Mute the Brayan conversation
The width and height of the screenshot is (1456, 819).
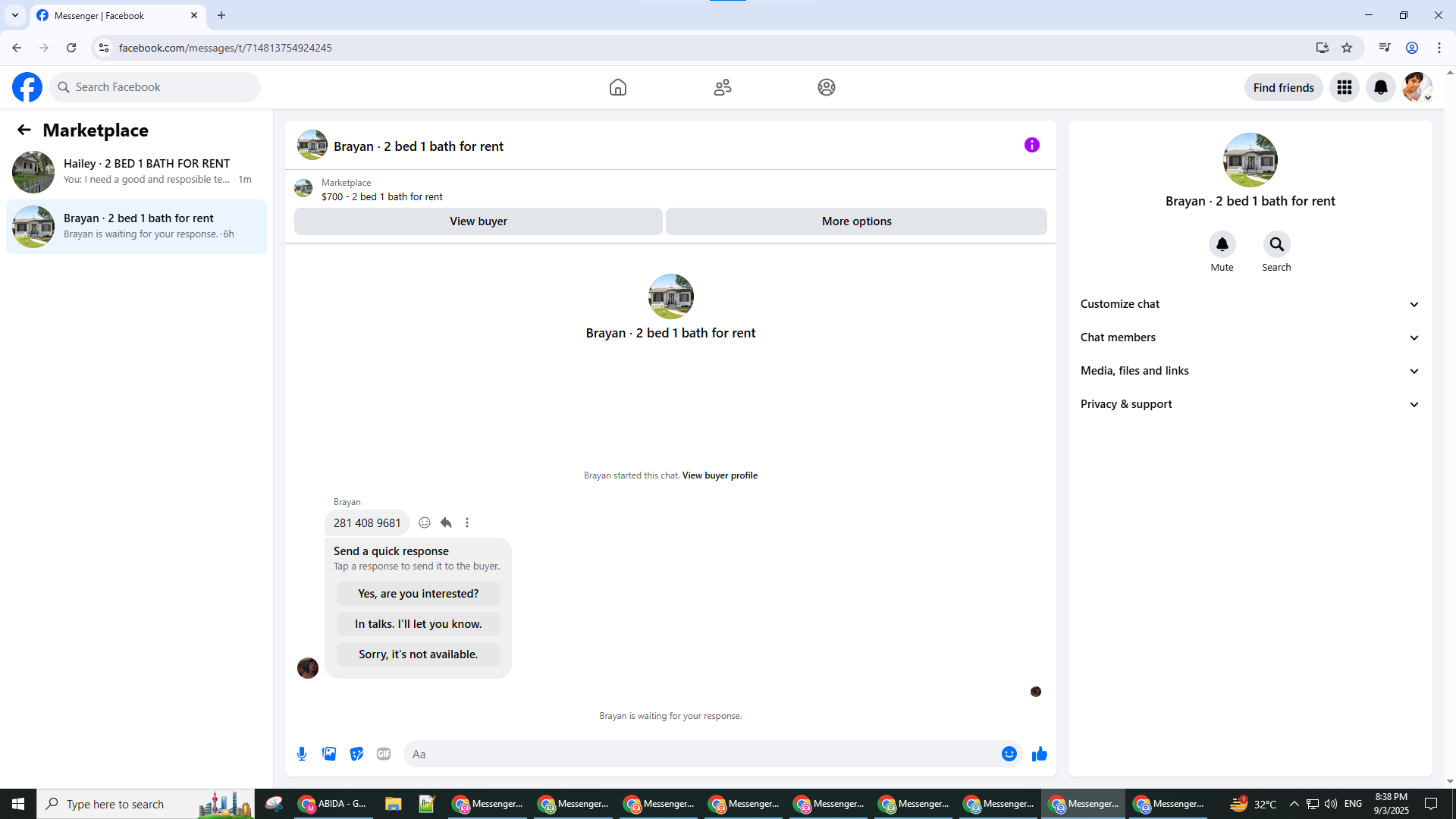coord(1222,244)
